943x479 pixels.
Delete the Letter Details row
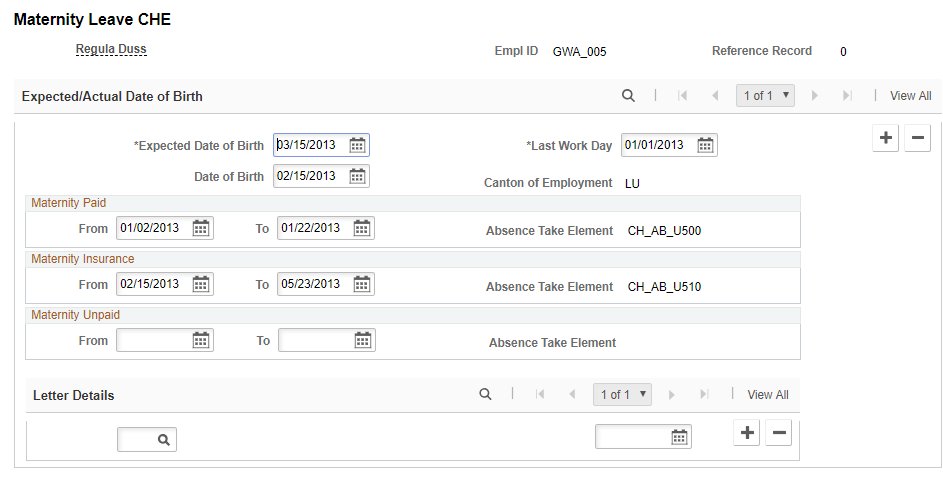tap(779, 433)
